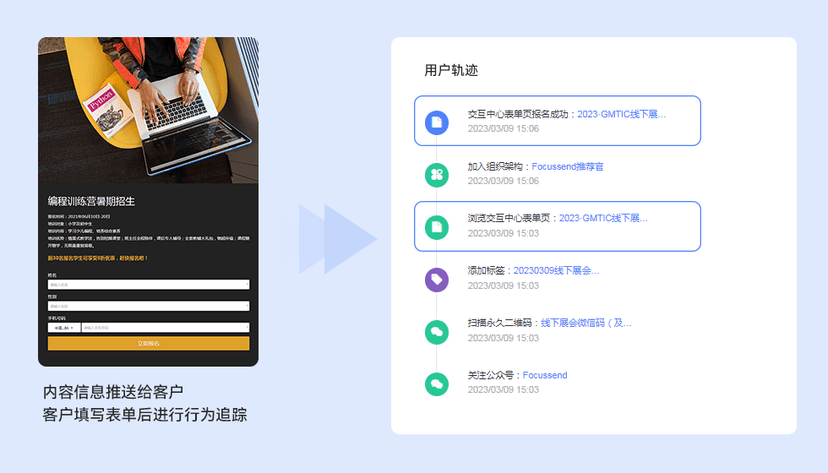Click the green document icon for 浏览交互中心表单页
The width and height of the screenshot is (828, 473).
pyautogui.click(x=436, y=226)
